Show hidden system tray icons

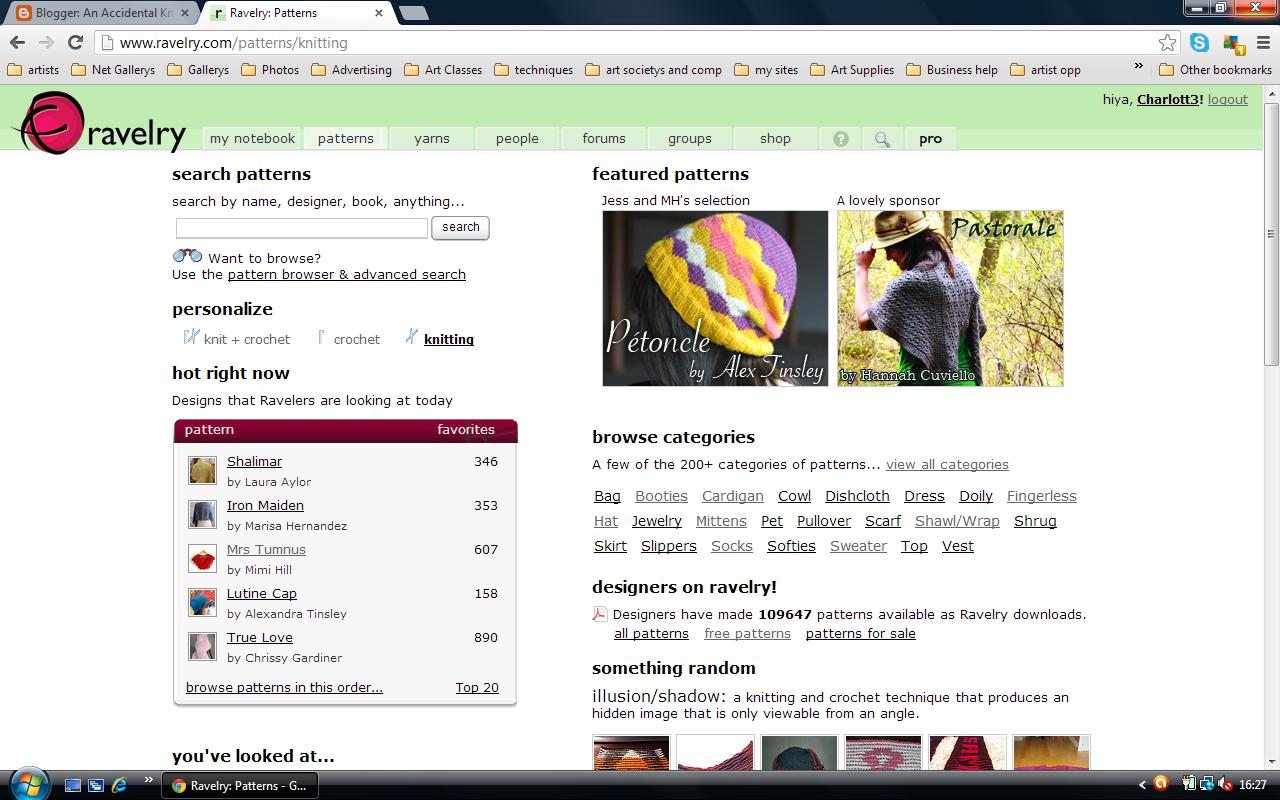coord(1142,785)
